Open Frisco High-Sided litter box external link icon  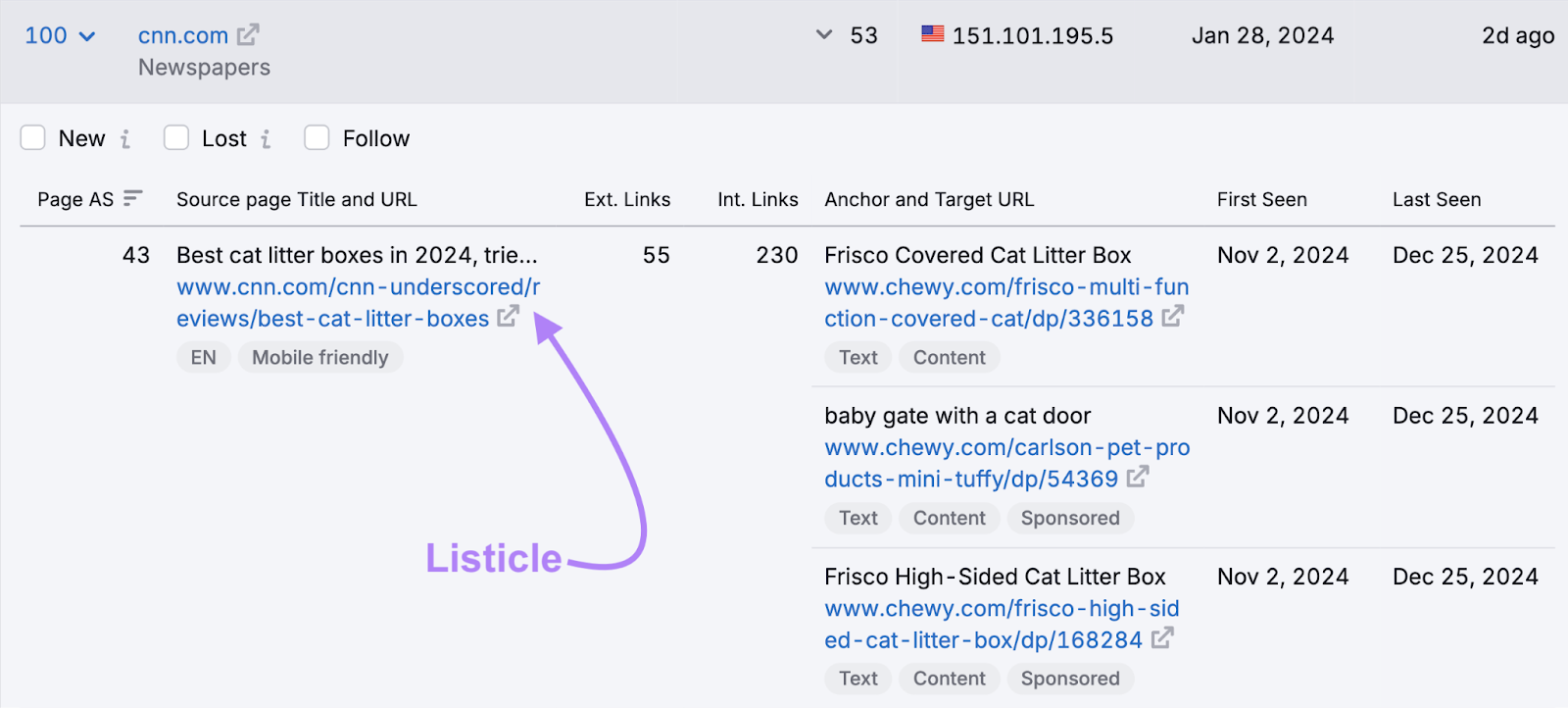(x=1161, y=639)
